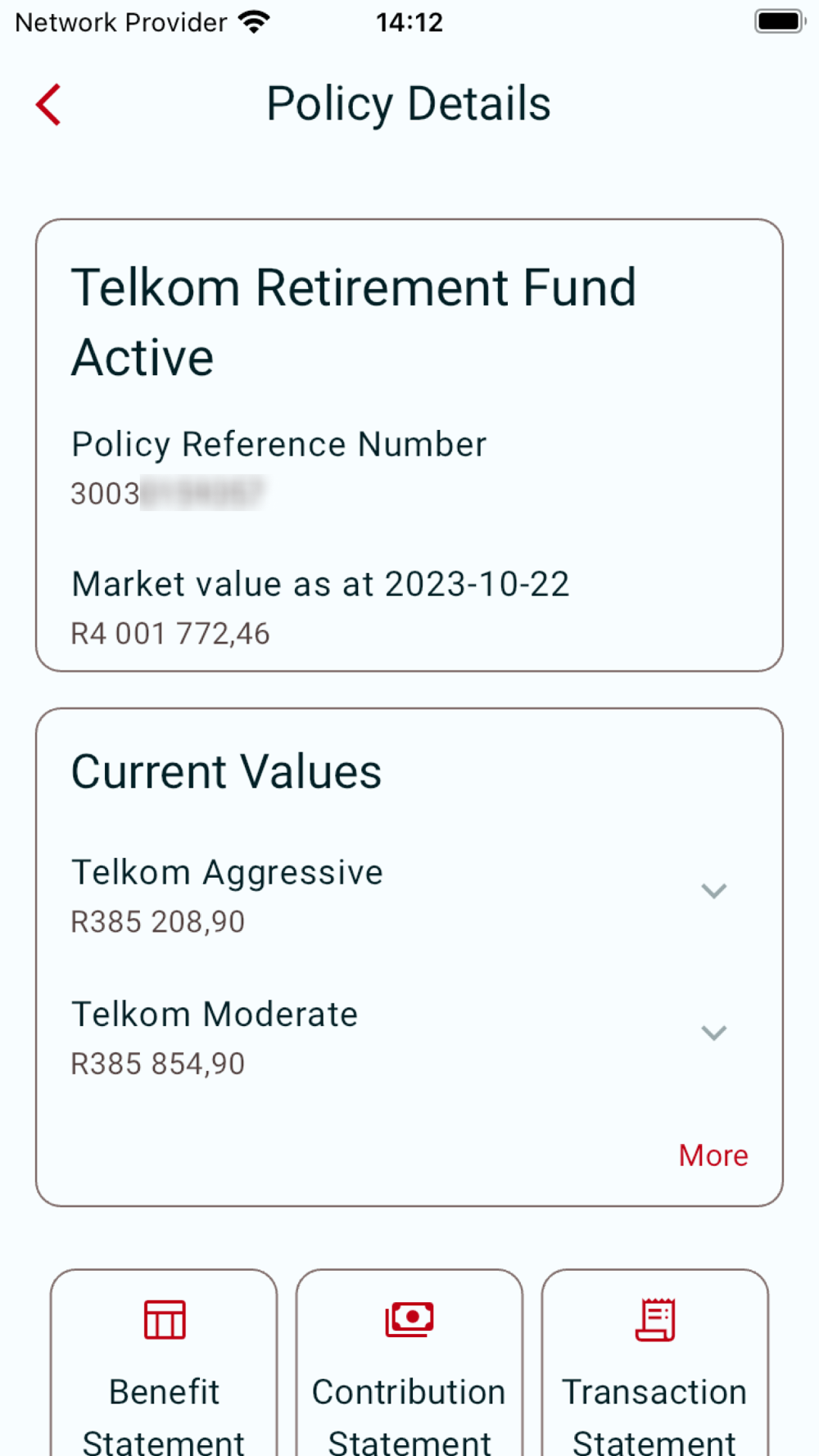
Task: Tap the Current Values heading
Action: 226,772
